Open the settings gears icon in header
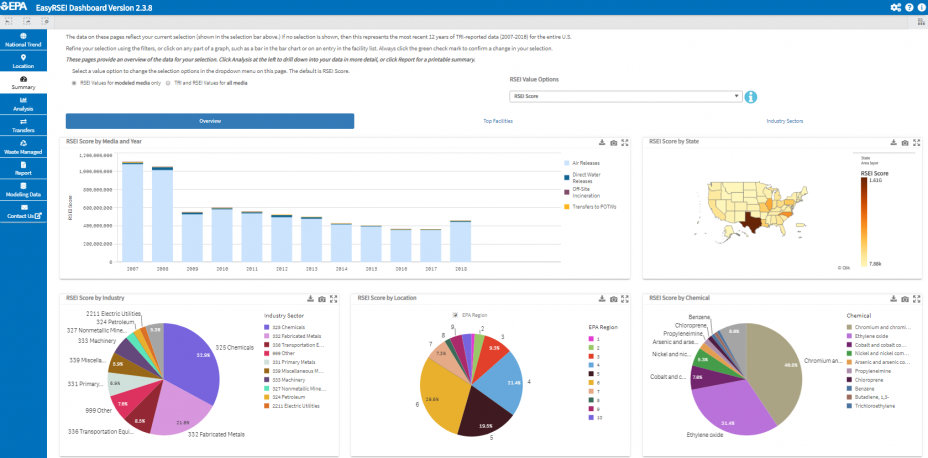Image resolution: width=928 pixels, height=458 pixels. coord(895,7)
